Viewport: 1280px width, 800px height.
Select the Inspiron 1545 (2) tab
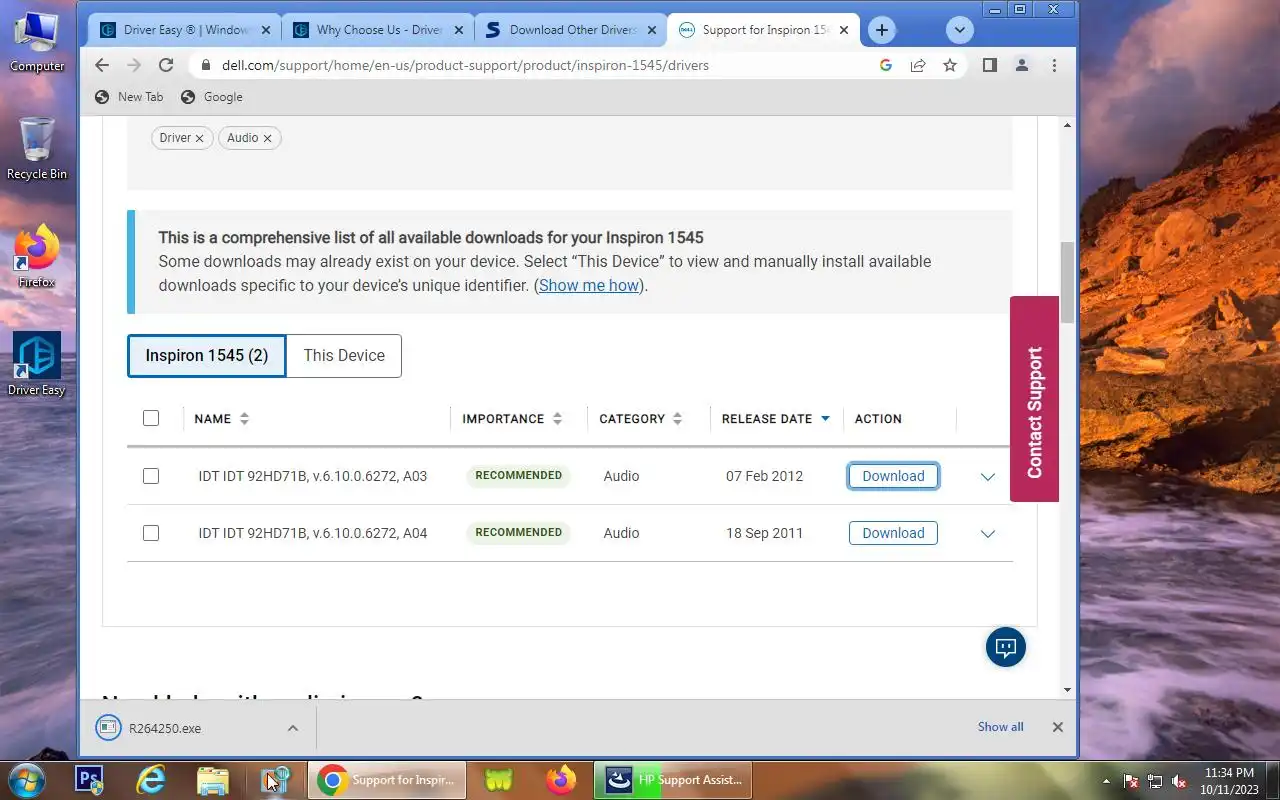(207, 356)
